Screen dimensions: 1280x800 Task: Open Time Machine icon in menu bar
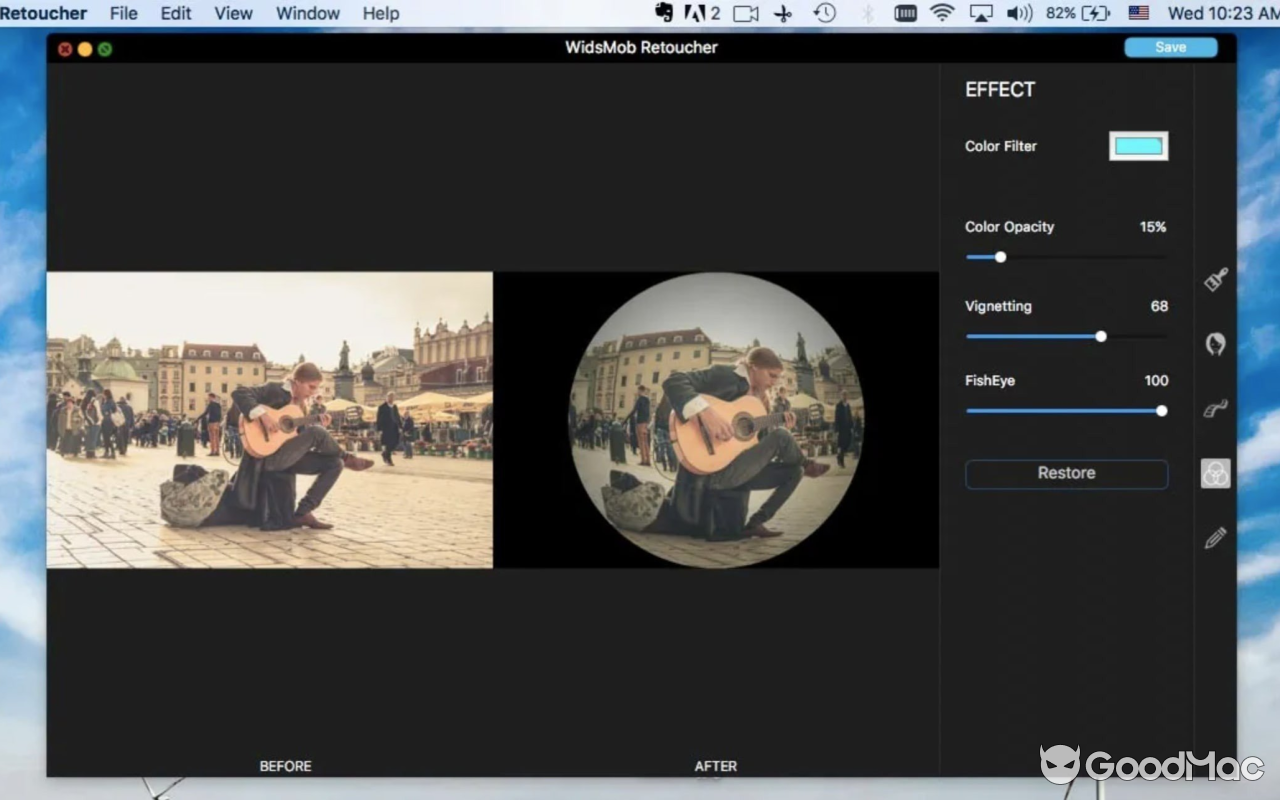pos(824,13)
